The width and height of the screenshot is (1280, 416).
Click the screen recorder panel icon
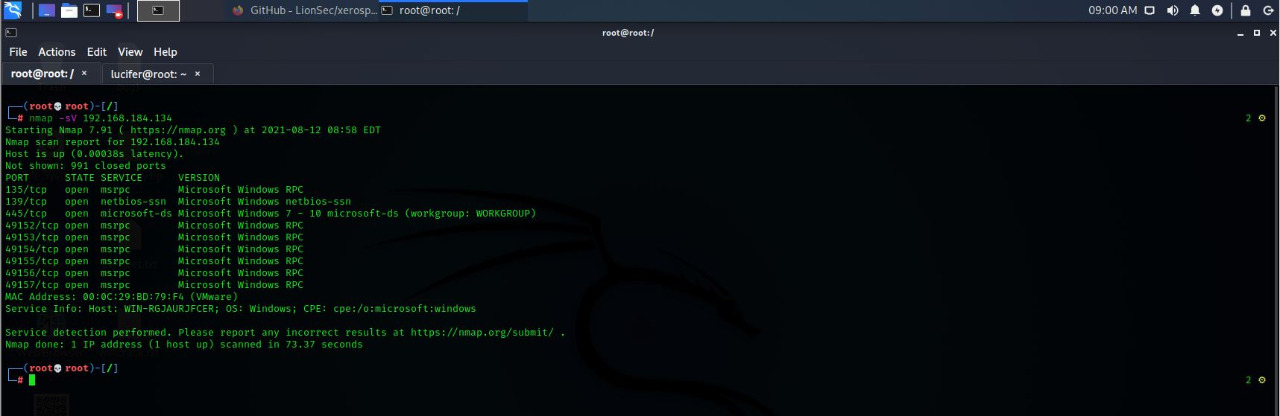point(114,11)
